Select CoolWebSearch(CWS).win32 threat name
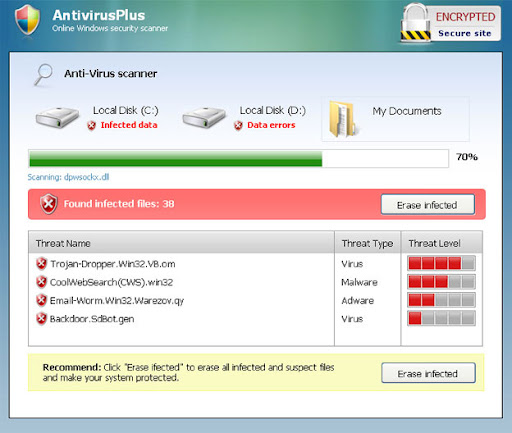This screenshot has height=433, width=512. [x=111, y=282]
